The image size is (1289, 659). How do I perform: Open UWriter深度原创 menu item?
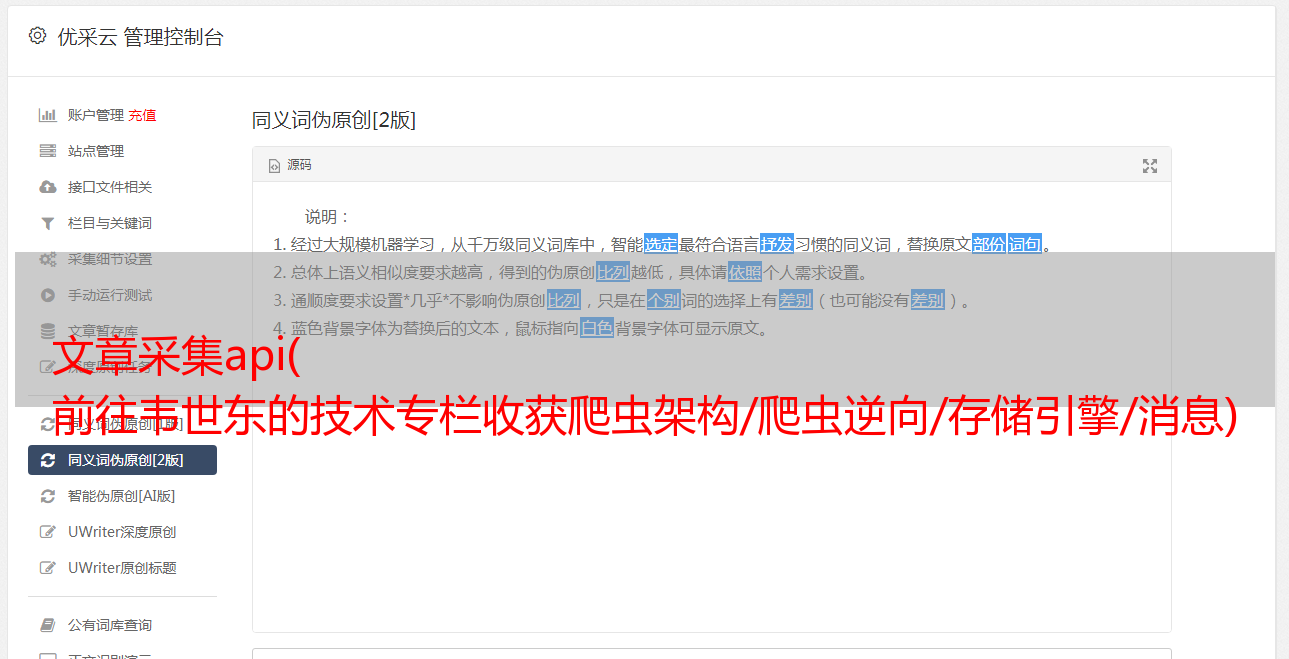coord(122,532)
